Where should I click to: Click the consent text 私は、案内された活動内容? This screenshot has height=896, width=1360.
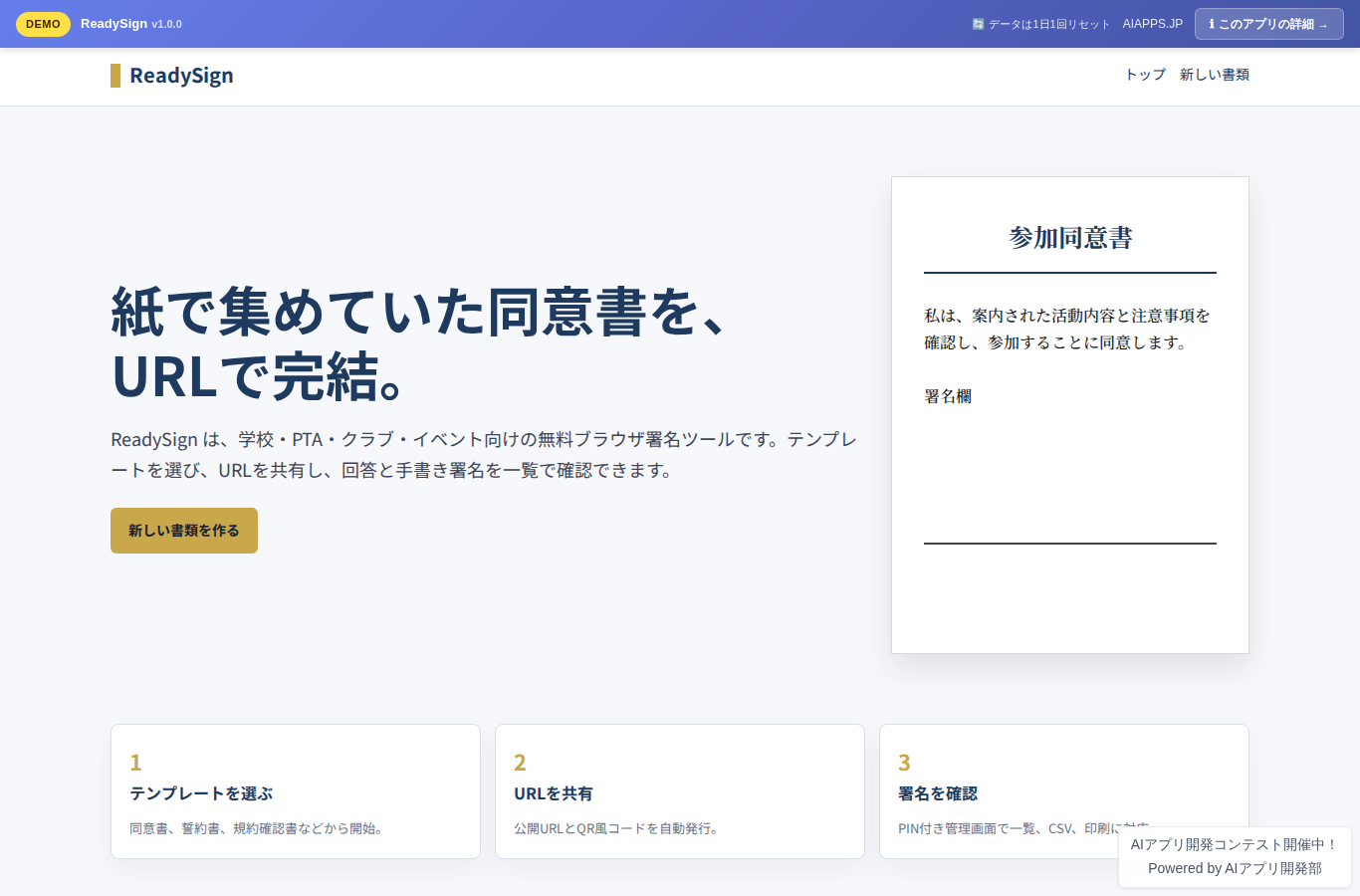click(1067, 330)
